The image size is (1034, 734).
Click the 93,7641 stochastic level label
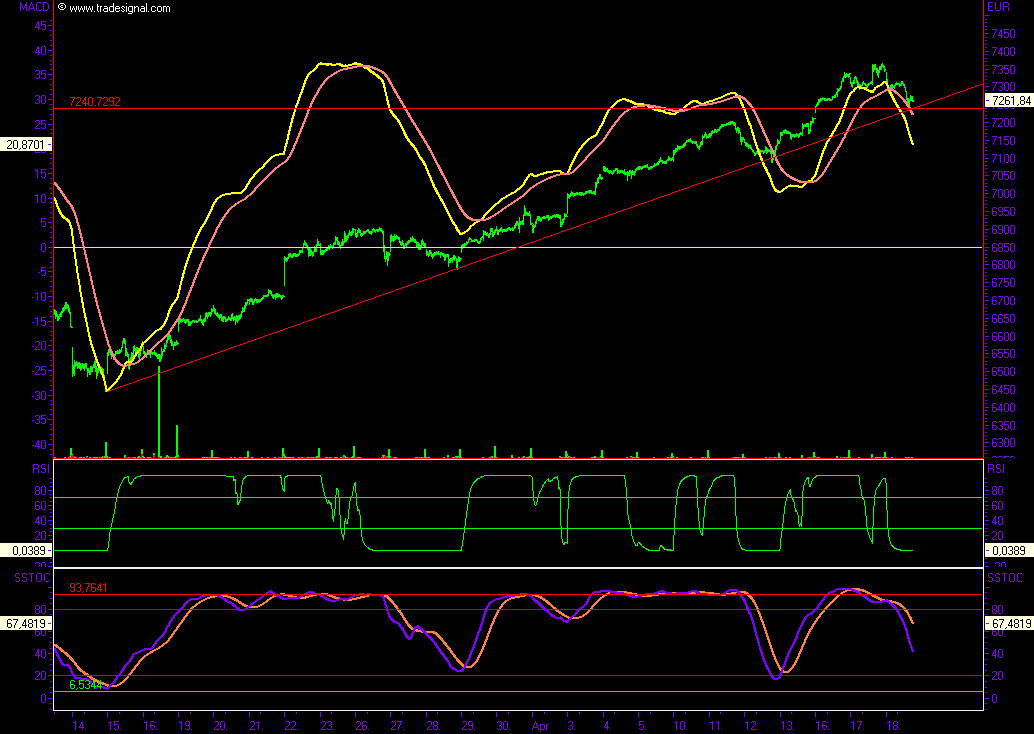click(x=89, y=588)
